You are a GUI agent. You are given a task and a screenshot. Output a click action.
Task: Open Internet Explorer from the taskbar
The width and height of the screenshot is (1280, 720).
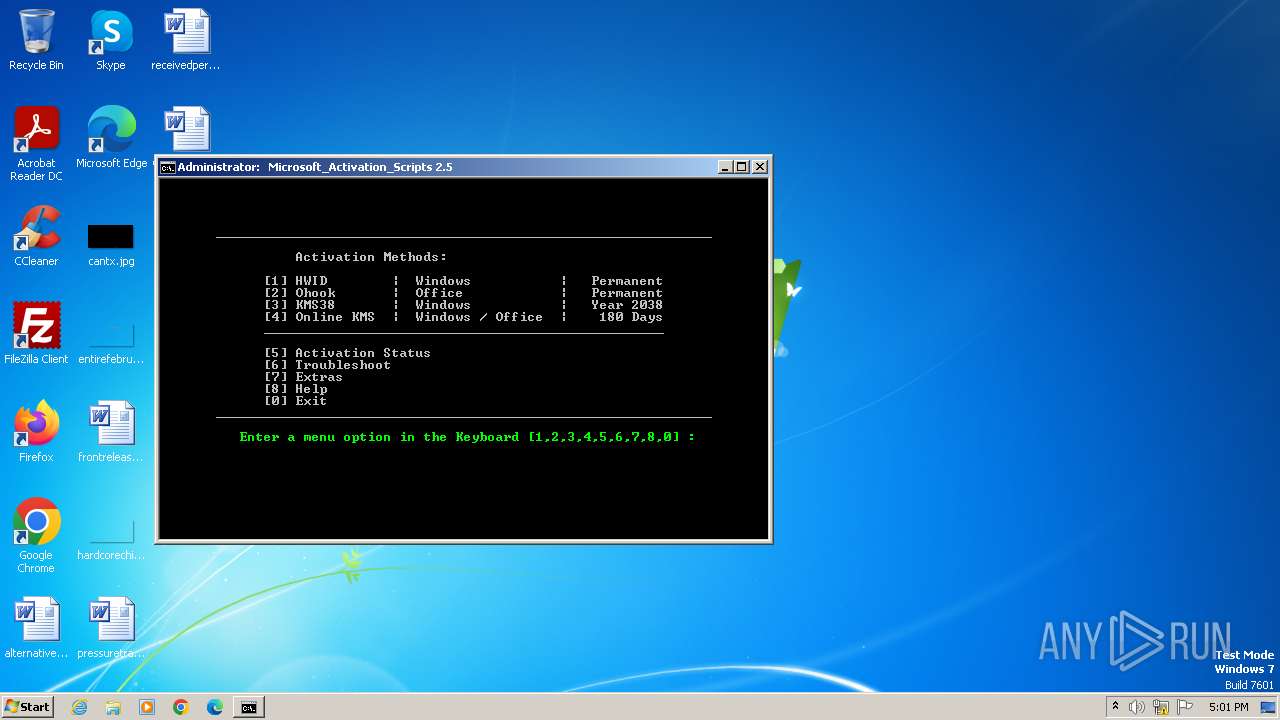pos(79,707)
